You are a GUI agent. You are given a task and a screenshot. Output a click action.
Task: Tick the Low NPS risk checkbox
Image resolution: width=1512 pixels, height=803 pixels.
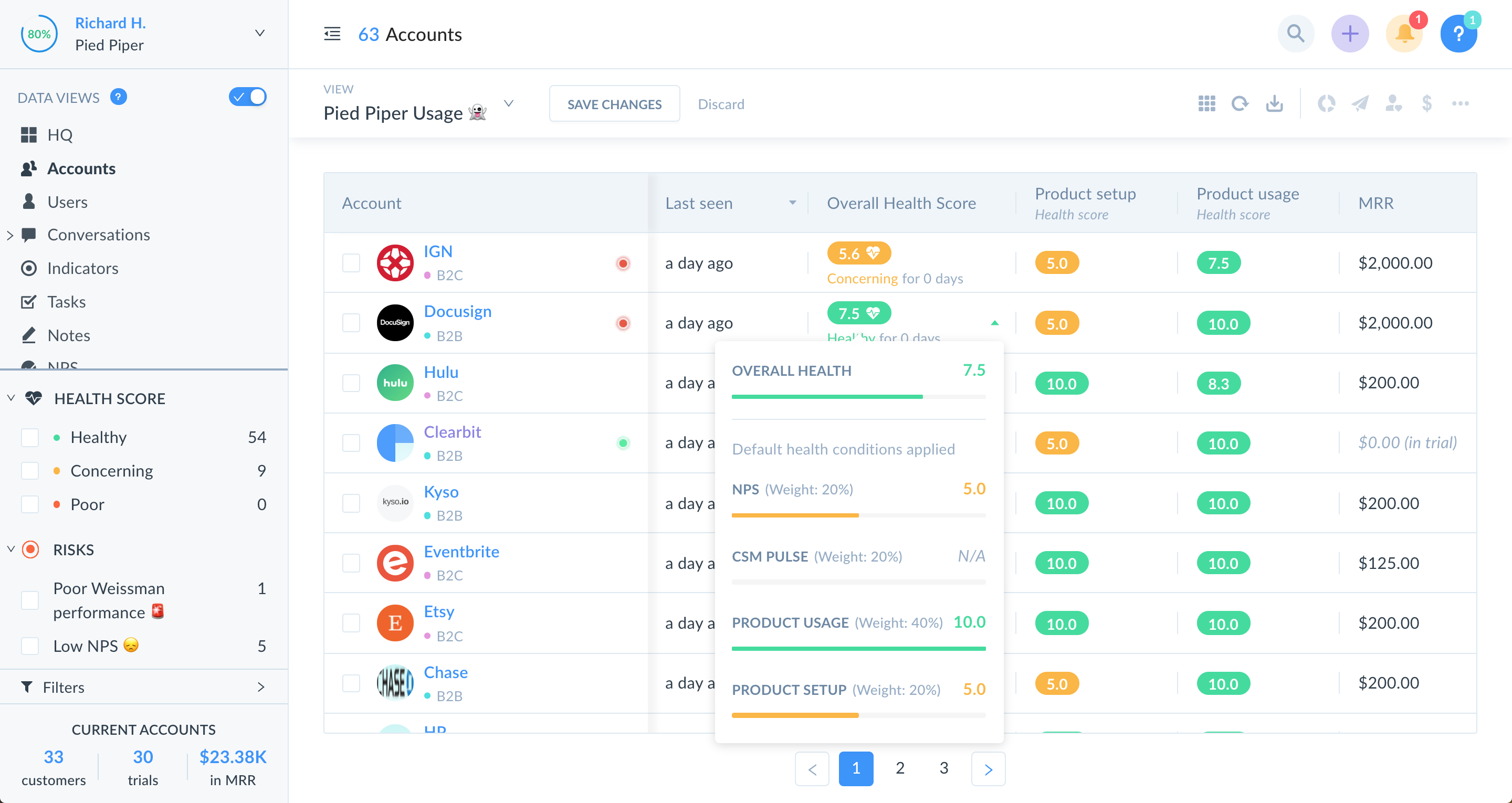[30, 646]
